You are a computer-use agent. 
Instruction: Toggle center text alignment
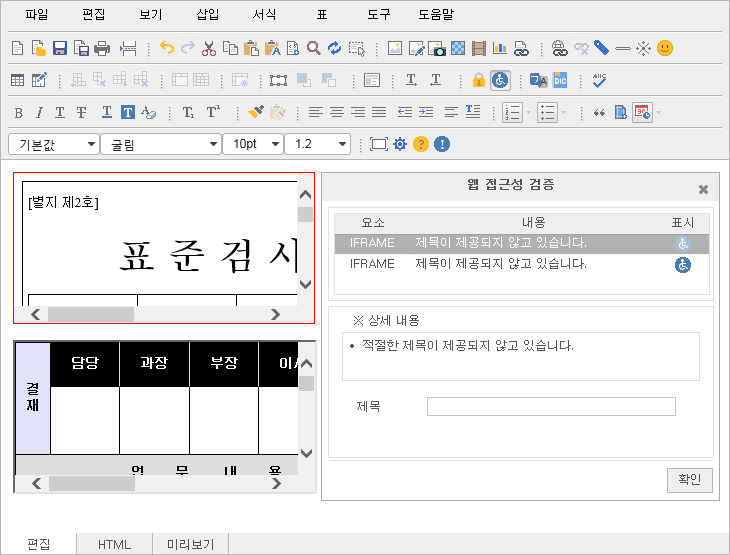click(337, 112)
